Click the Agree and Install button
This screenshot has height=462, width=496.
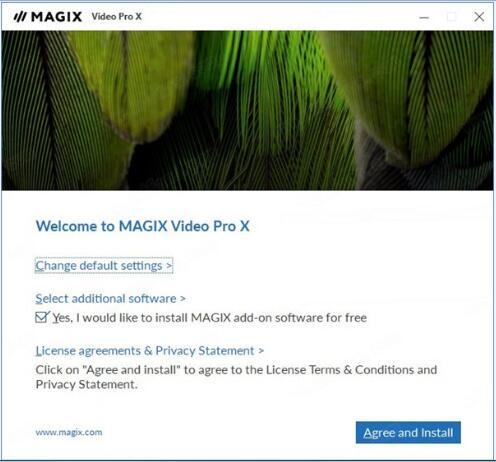click(x=408, y=433)
